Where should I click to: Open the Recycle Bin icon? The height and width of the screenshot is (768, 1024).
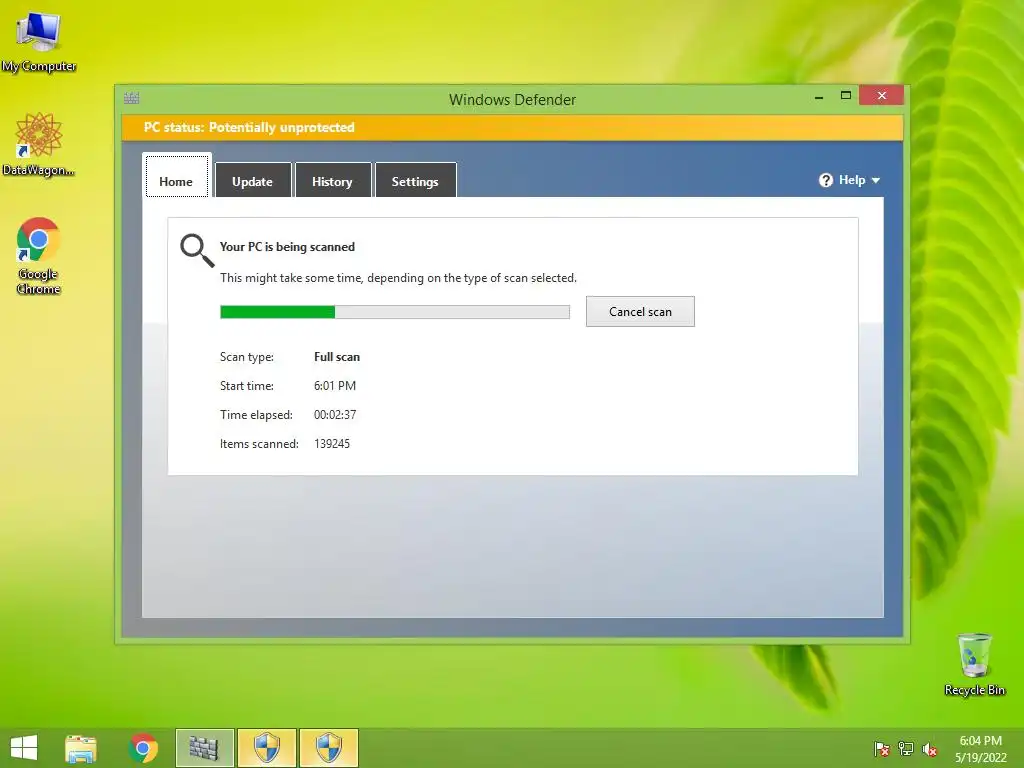[974, 664]
